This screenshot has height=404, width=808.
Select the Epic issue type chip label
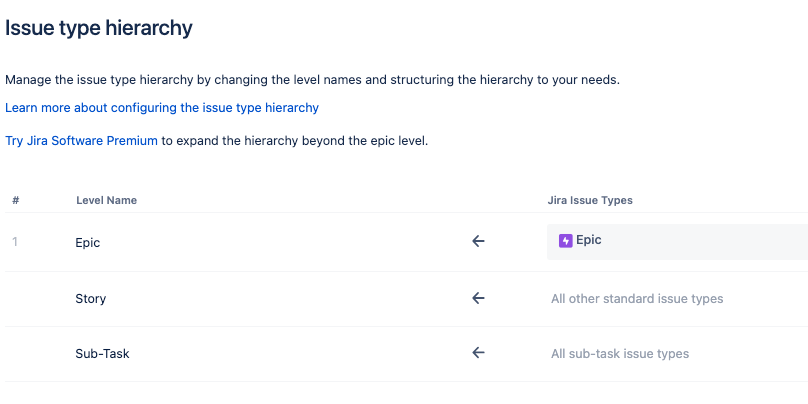pos(588,240)
